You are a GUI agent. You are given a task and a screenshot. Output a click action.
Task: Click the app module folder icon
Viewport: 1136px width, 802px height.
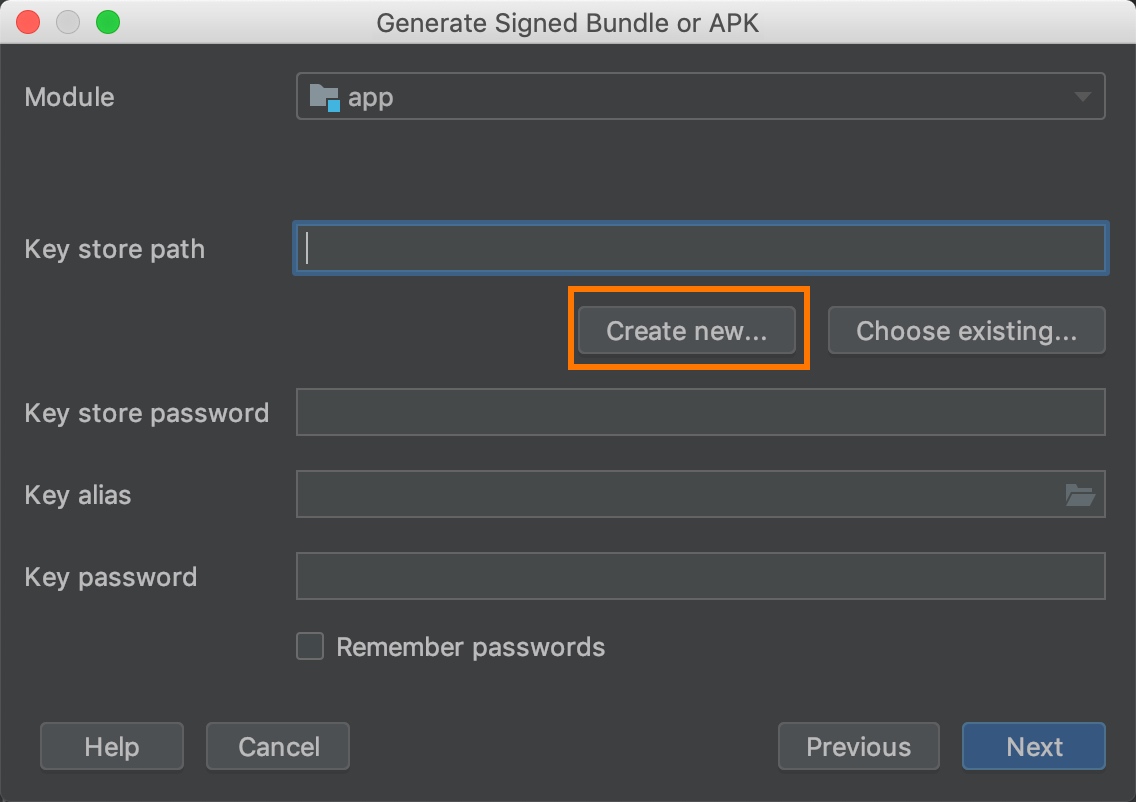point(325,97)
